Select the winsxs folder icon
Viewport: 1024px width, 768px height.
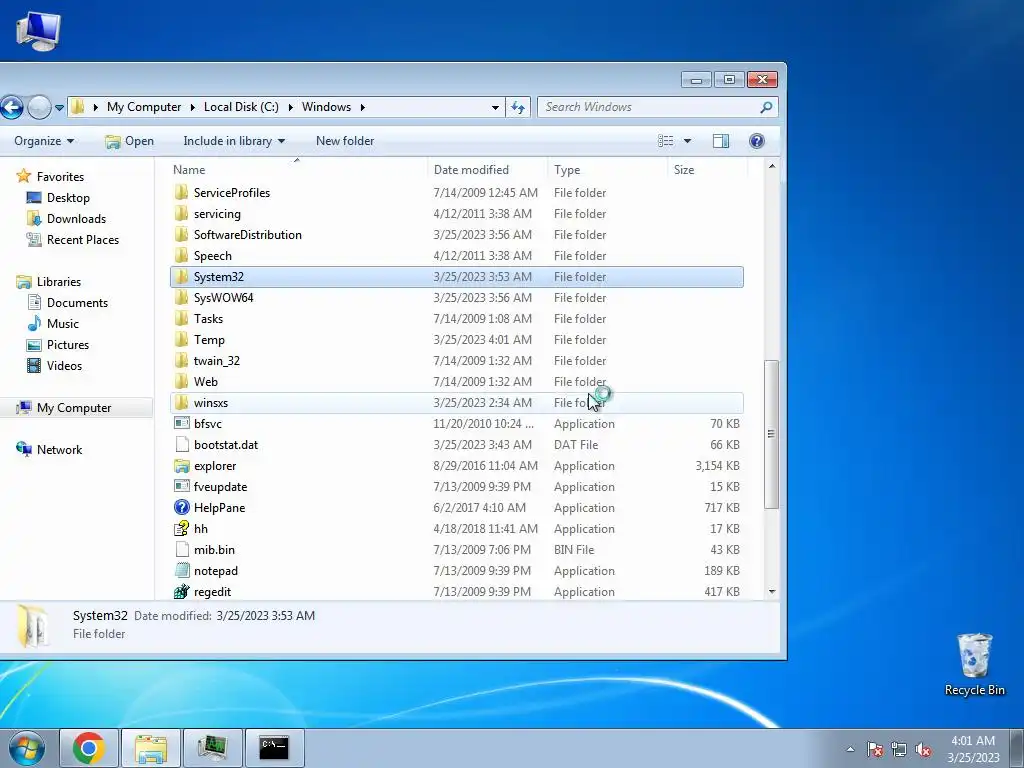[182, 402]
